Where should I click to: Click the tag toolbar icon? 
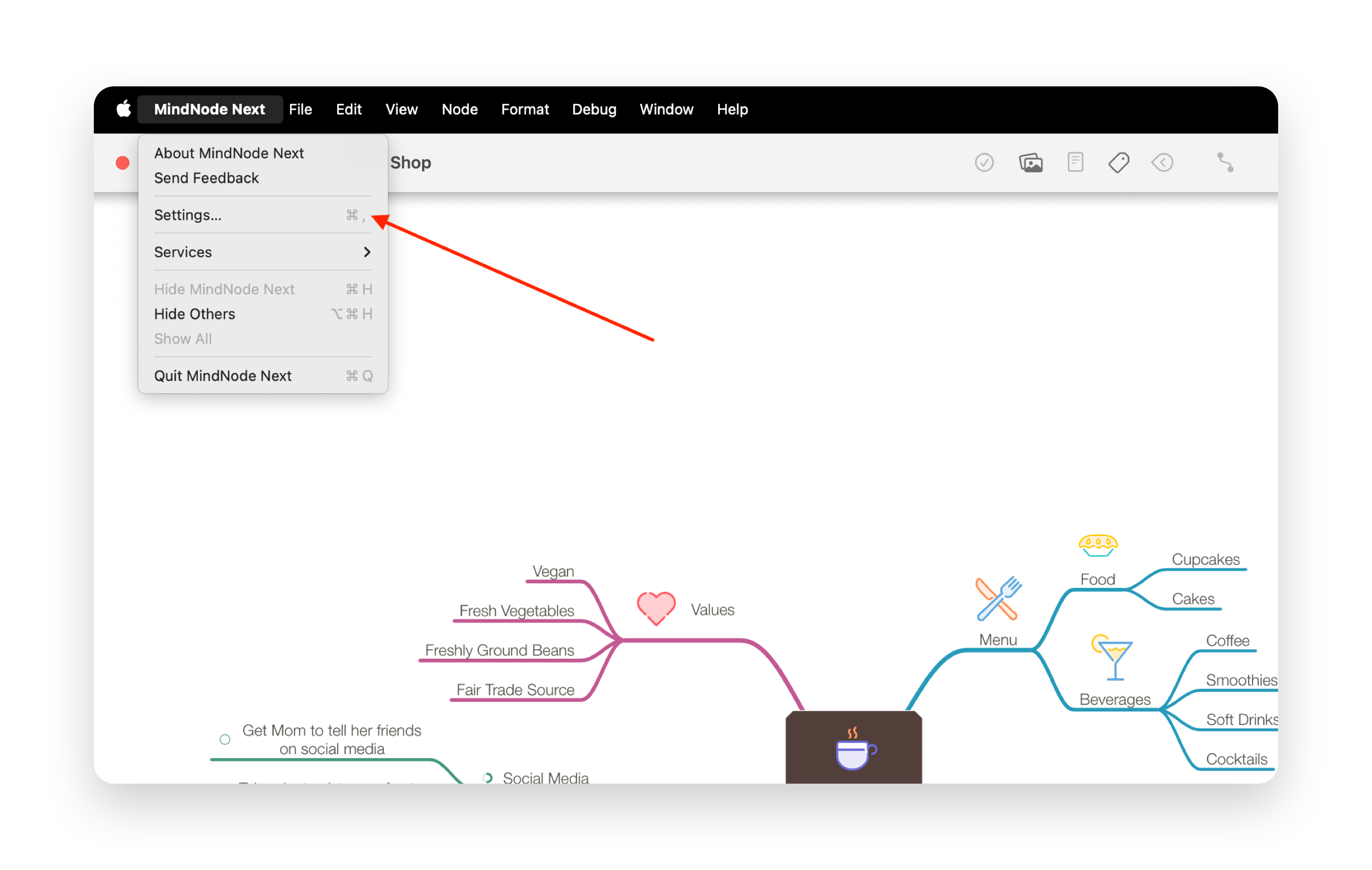click(x=1119, y=163)
